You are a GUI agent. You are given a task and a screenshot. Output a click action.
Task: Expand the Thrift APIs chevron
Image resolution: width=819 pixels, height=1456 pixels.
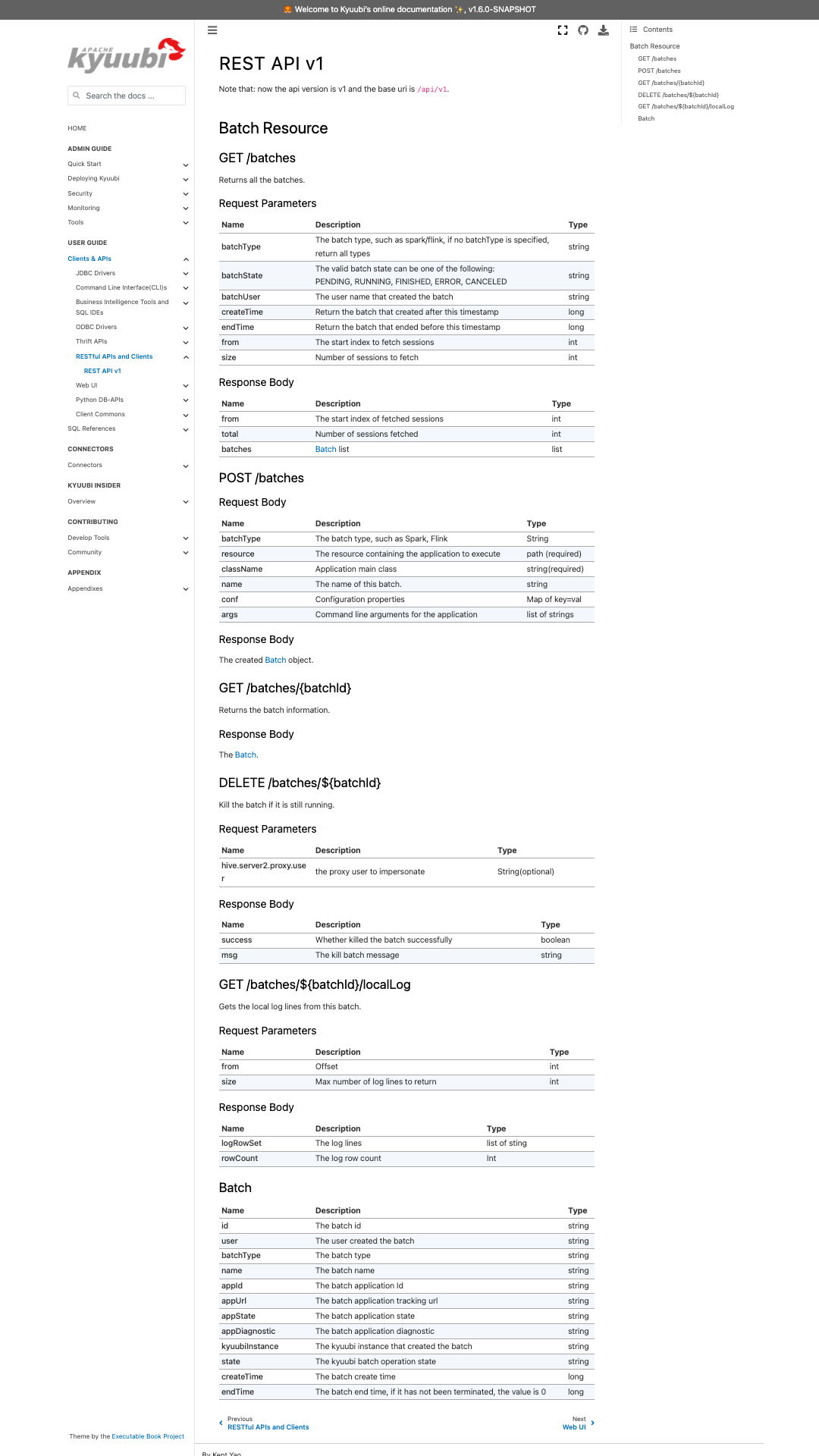click(186, 342)
